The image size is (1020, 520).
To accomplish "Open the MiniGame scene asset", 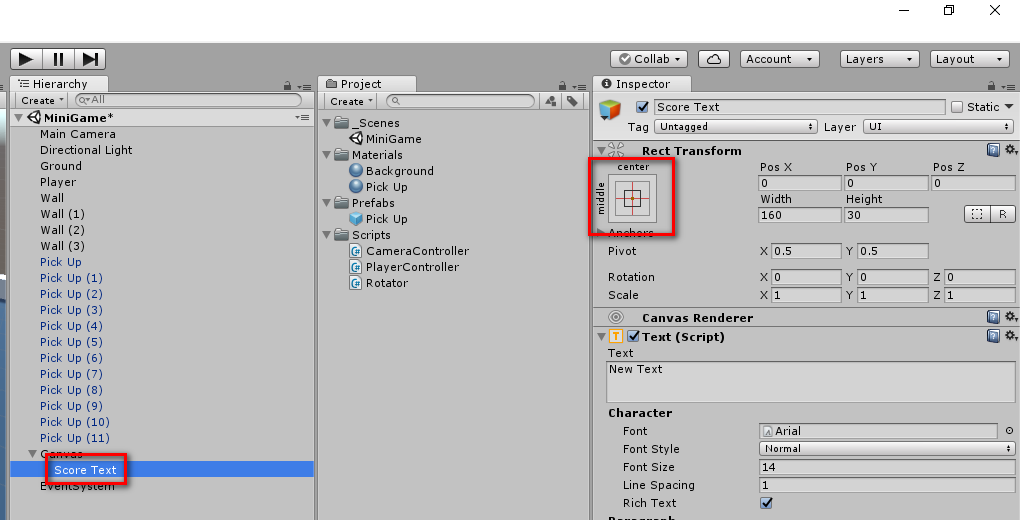I will (393, 139).
